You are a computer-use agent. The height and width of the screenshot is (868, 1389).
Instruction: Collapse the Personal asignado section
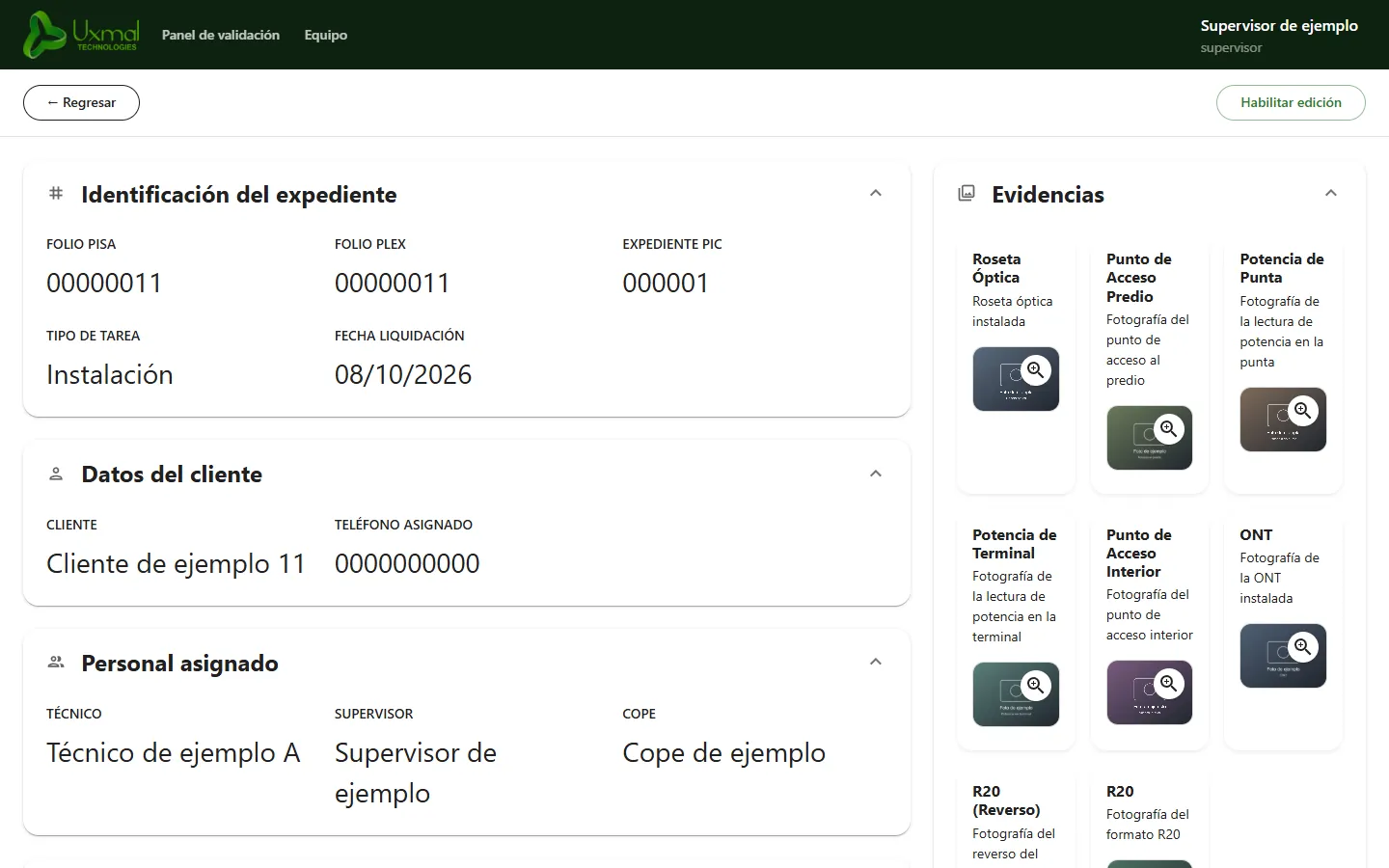[x=876, y=662]
